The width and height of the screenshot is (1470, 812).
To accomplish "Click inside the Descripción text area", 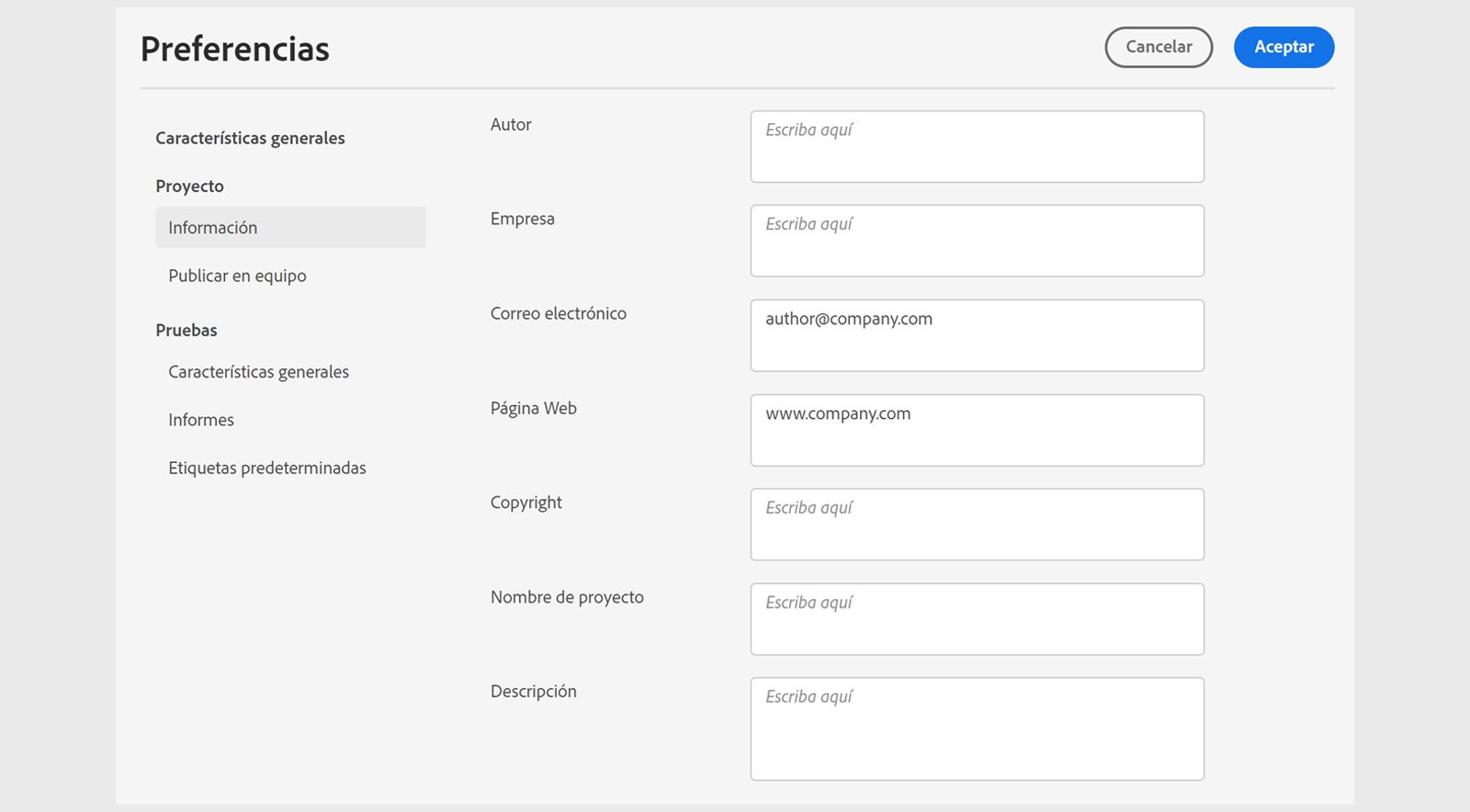I will (977, 729).
